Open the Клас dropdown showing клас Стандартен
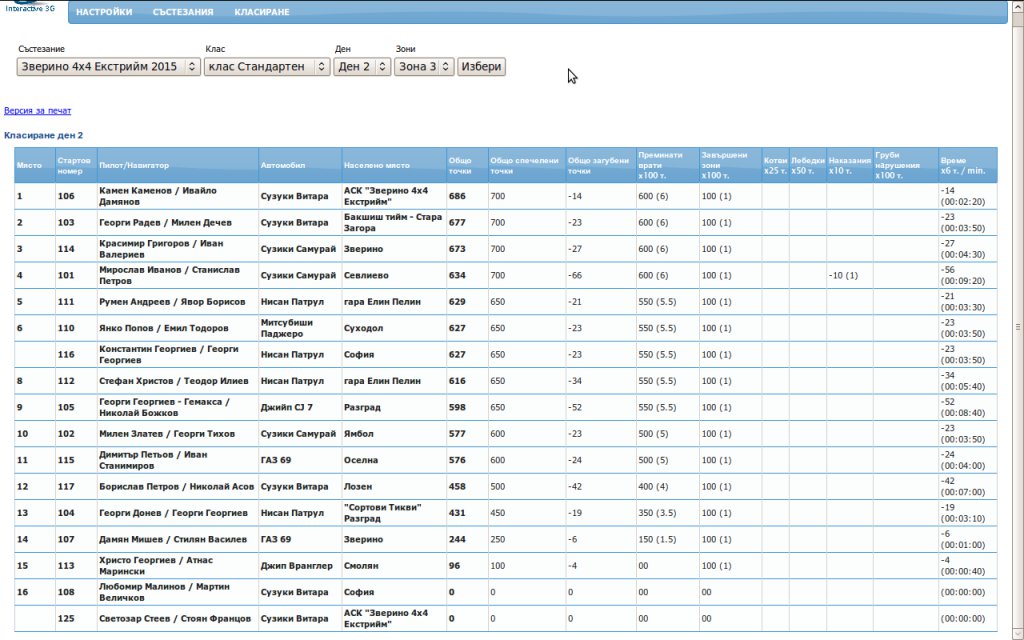Viewport: 1024px width, 640px height. click(267, 67)
